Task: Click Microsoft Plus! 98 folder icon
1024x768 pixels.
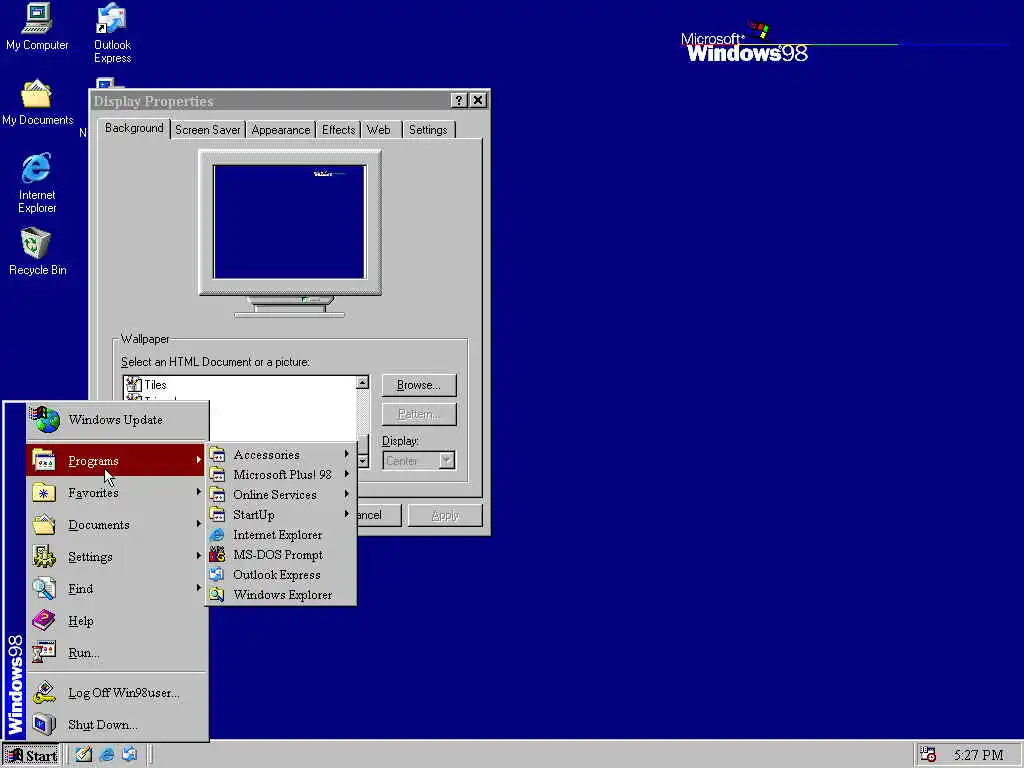Action: click(x=217, y=475)
